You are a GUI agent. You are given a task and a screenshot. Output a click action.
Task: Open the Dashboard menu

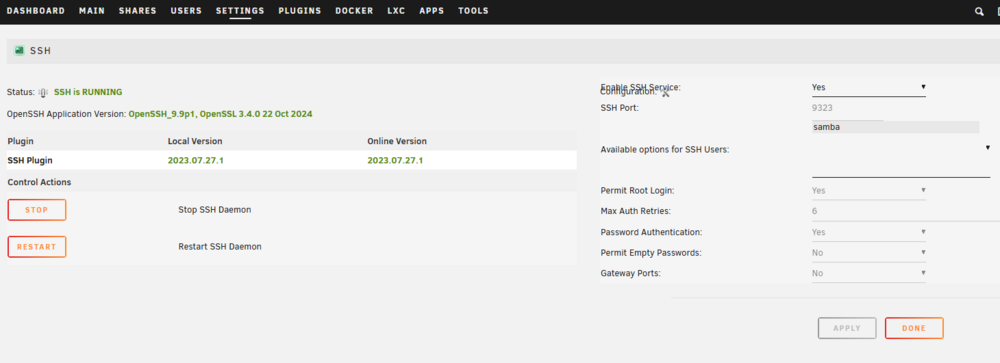(x=36, y=11)
